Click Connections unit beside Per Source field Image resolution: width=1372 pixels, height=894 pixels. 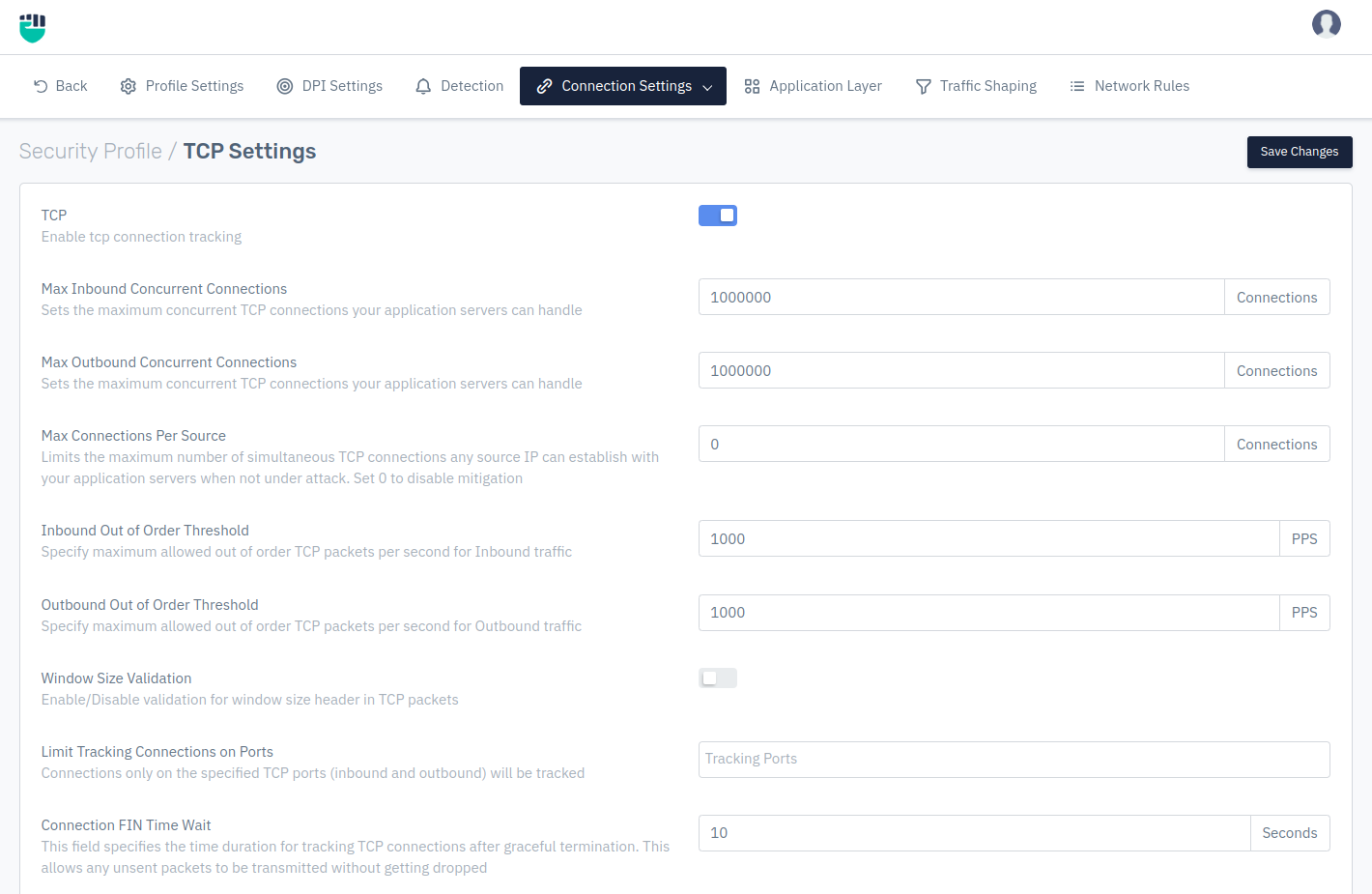point(1276,444)
